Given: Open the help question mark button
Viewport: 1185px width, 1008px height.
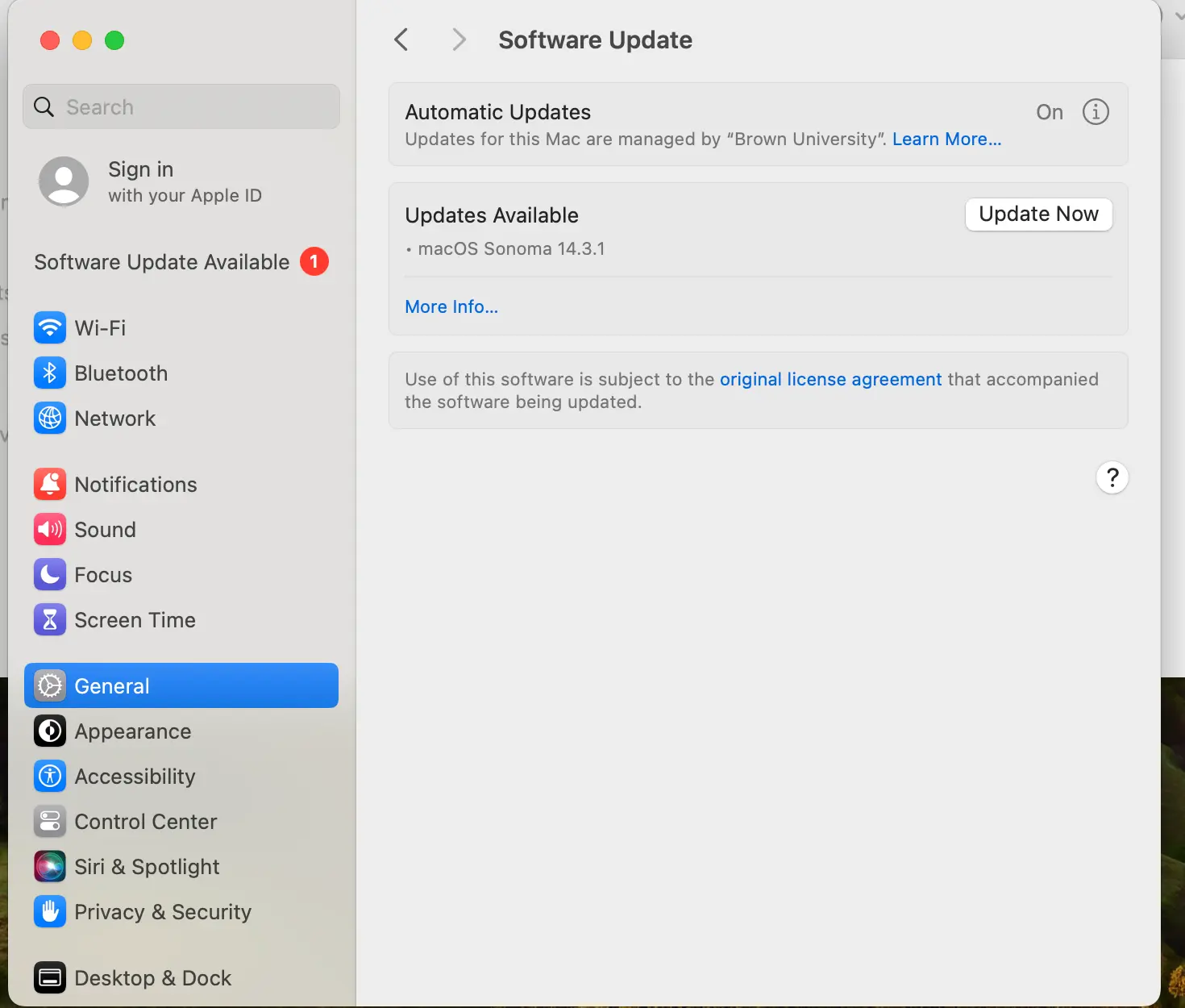Looking at the screenshot, I should click(1112, 477).
